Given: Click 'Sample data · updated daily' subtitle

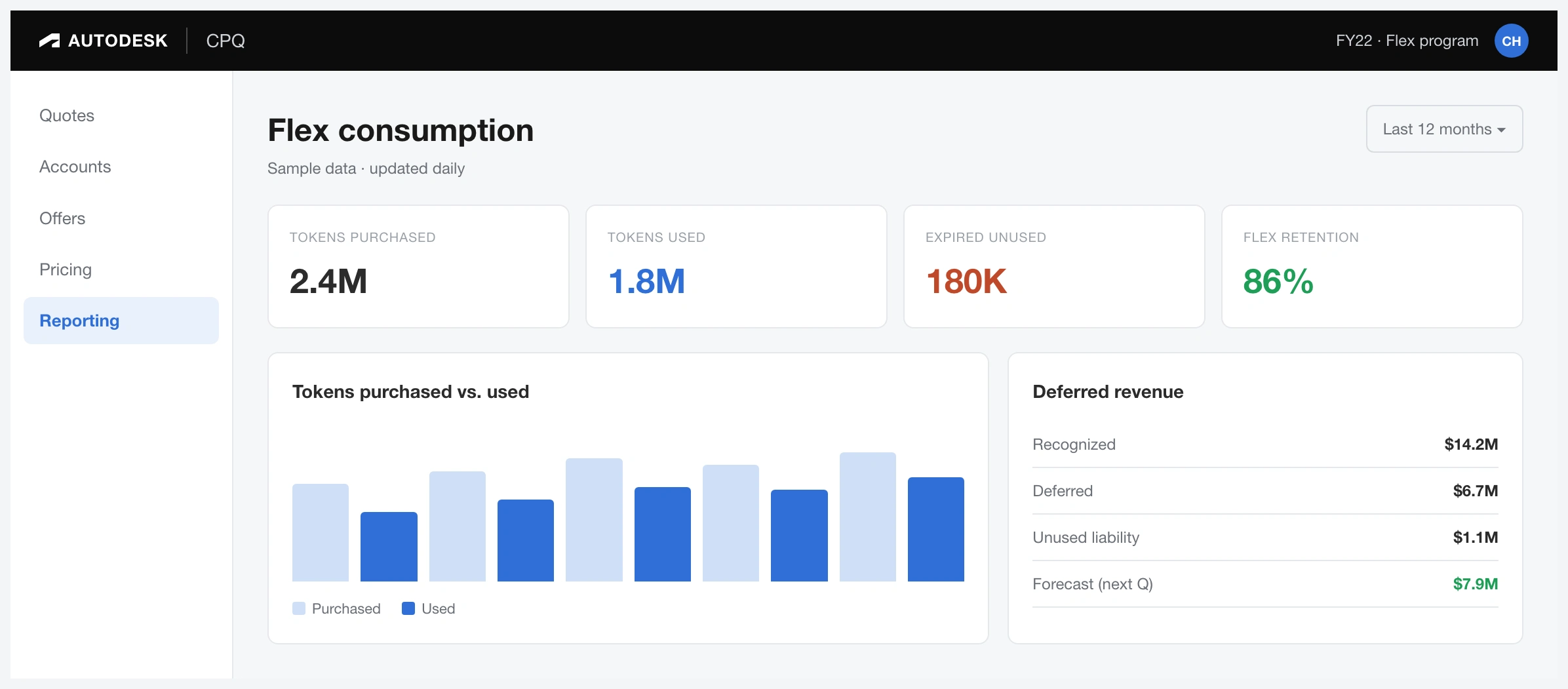Looking at the screenshot, I should (x=366, y=168).
